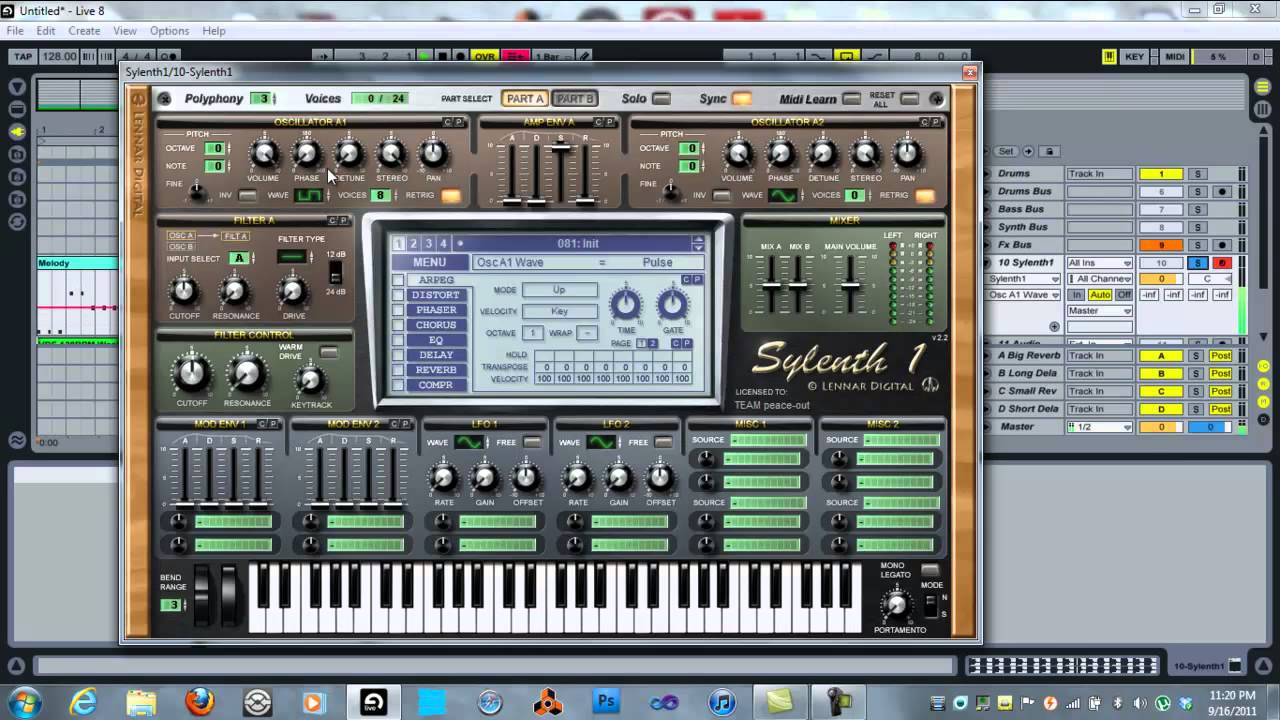Open MISC 1 first Source dropdown
This screenshot has height=720, width=1280.
[766, 440]
